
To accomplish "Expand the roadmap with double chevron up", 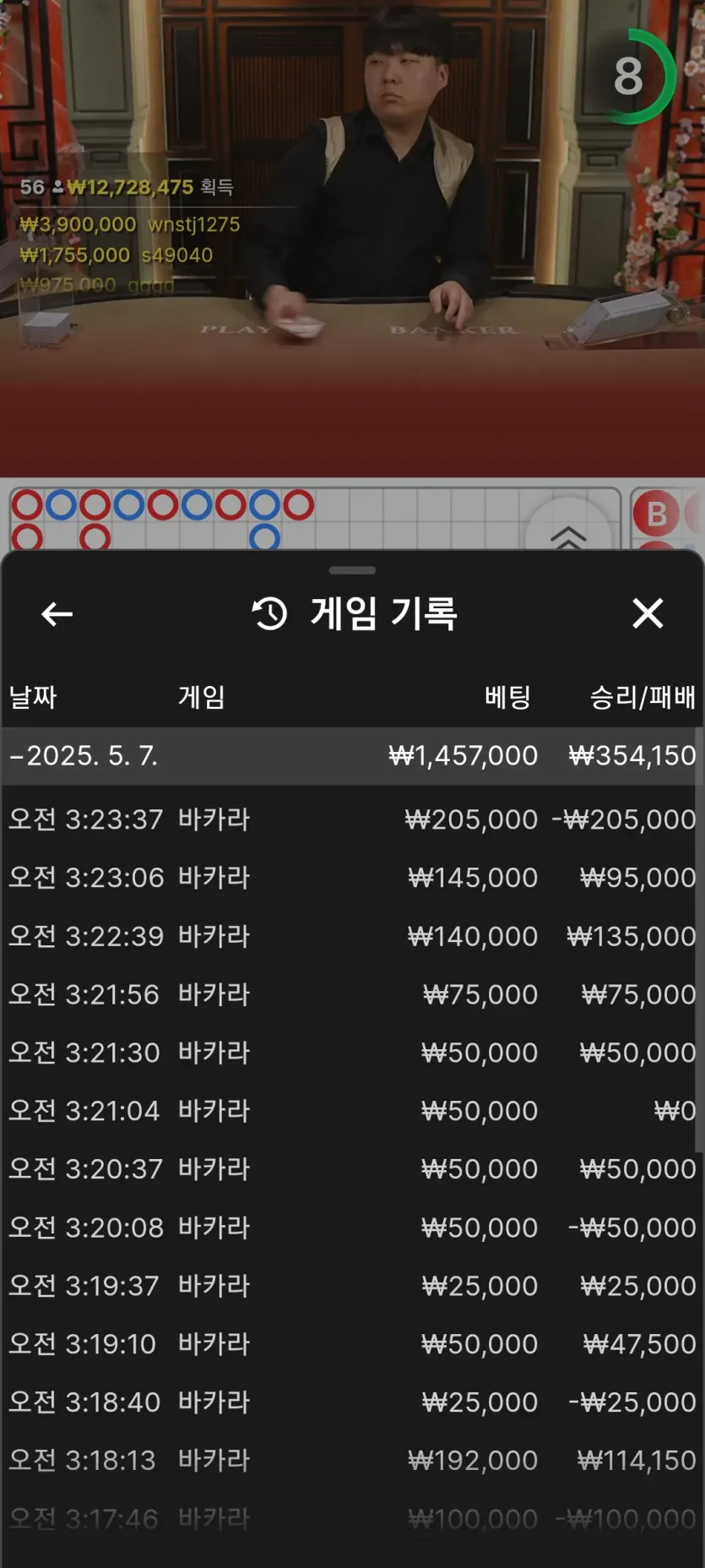I will [x=568, y=536].
